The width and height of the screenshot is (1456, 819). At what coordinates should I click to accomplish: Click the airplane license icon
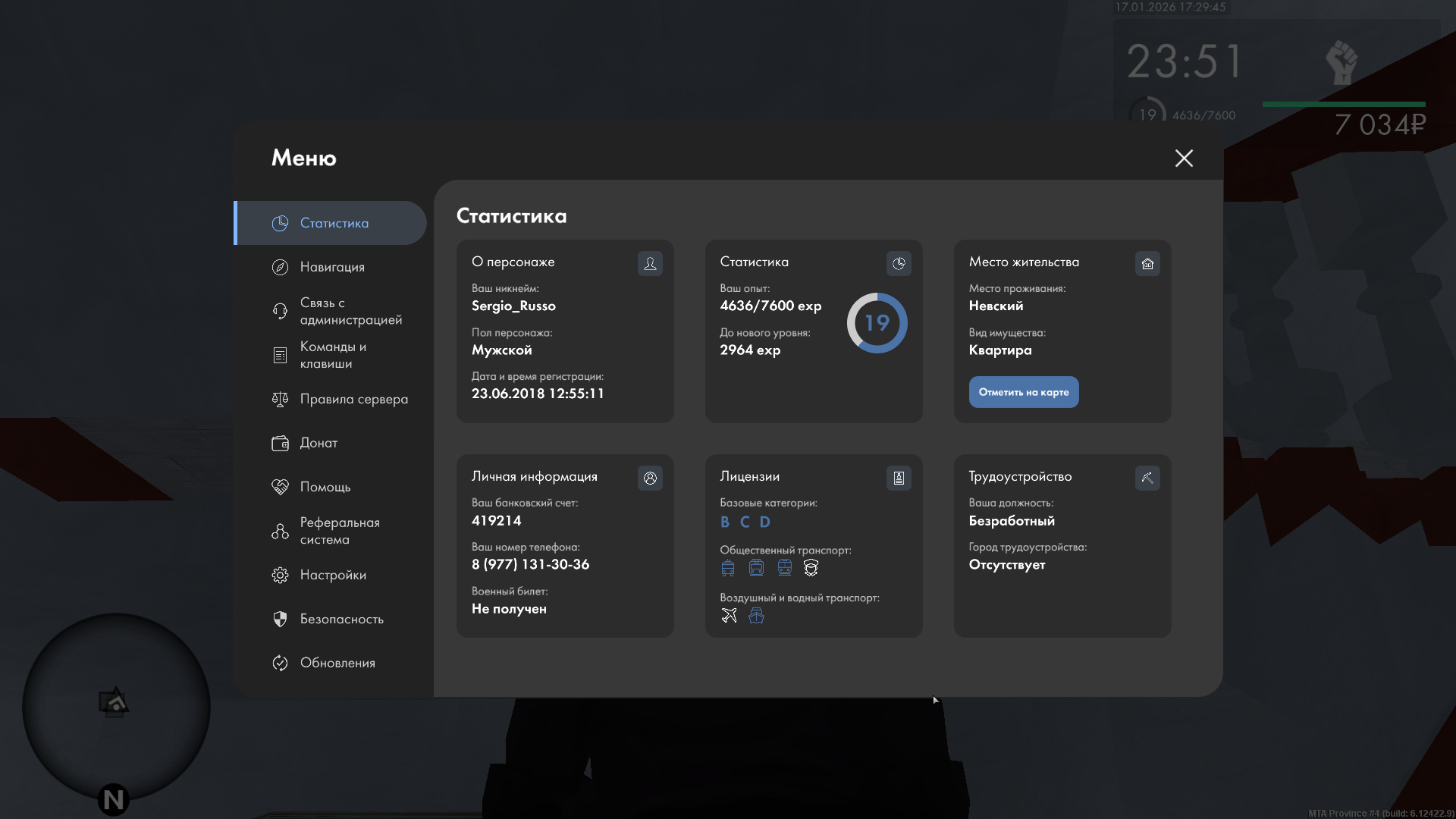729,615
